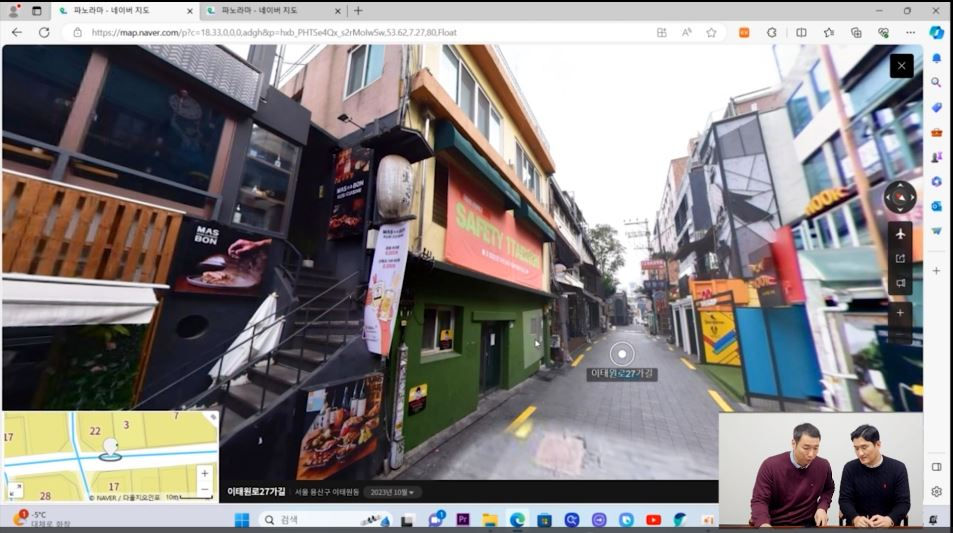Open the sidebar tools briefcase icon
Image resolution: width=953 pixels, height=533 pixels.
pos(937,132)
